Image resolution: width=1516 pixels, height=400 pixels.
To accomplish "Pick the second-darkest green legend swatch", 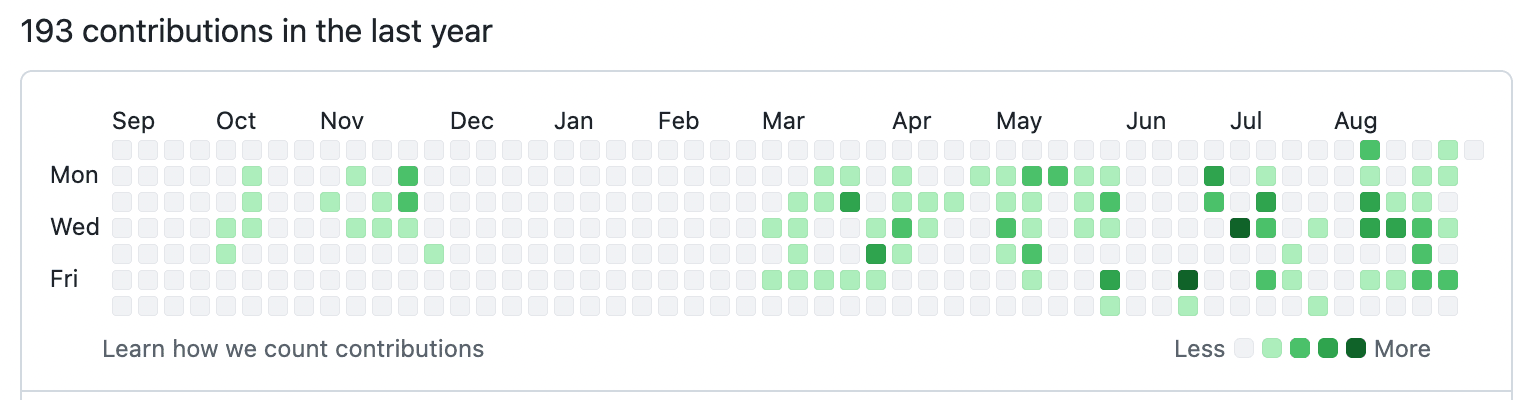I will click(x=1328, y=349).
